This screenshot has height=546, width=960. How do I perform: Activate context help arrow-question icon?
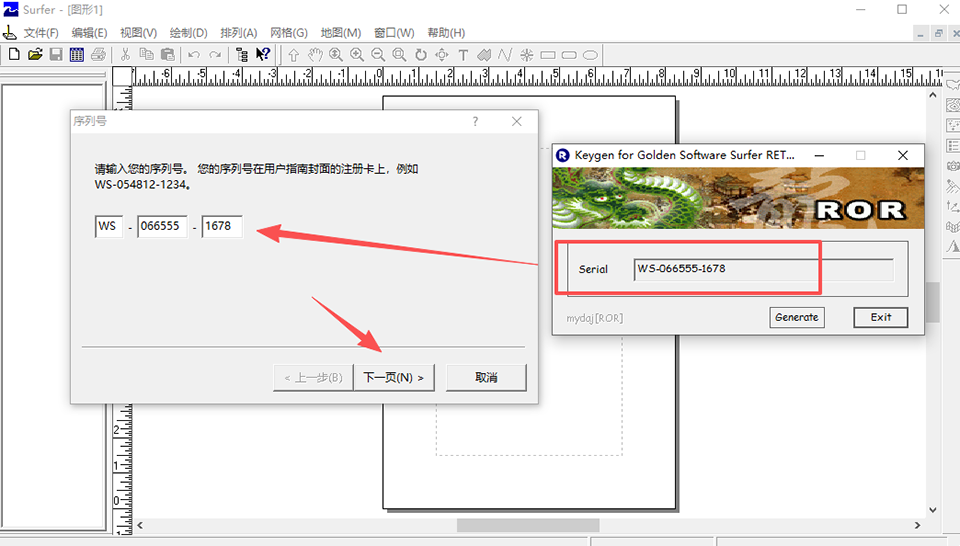pos(263,54)
